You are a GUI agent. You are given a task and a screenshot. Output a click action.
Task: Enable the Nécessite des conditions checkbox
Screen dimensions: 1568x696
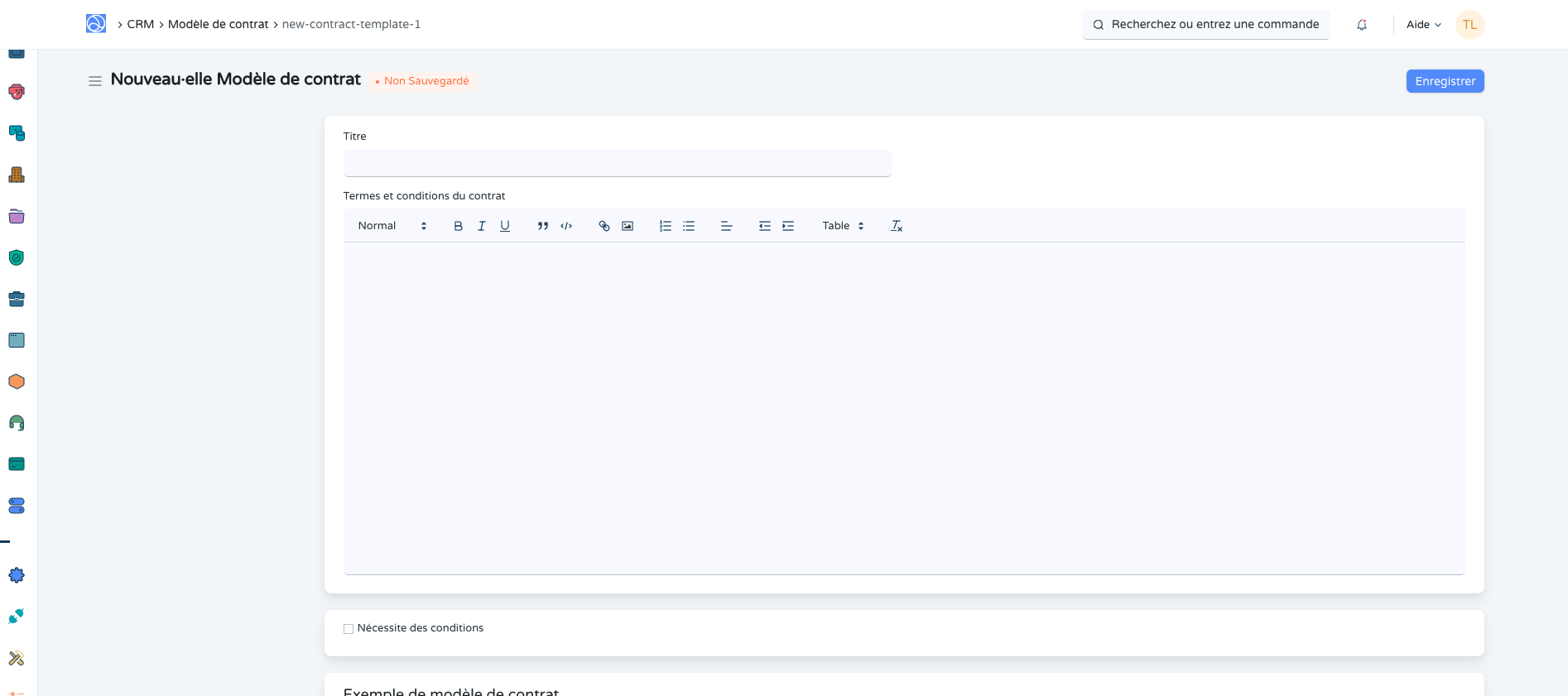click(349, 629)
